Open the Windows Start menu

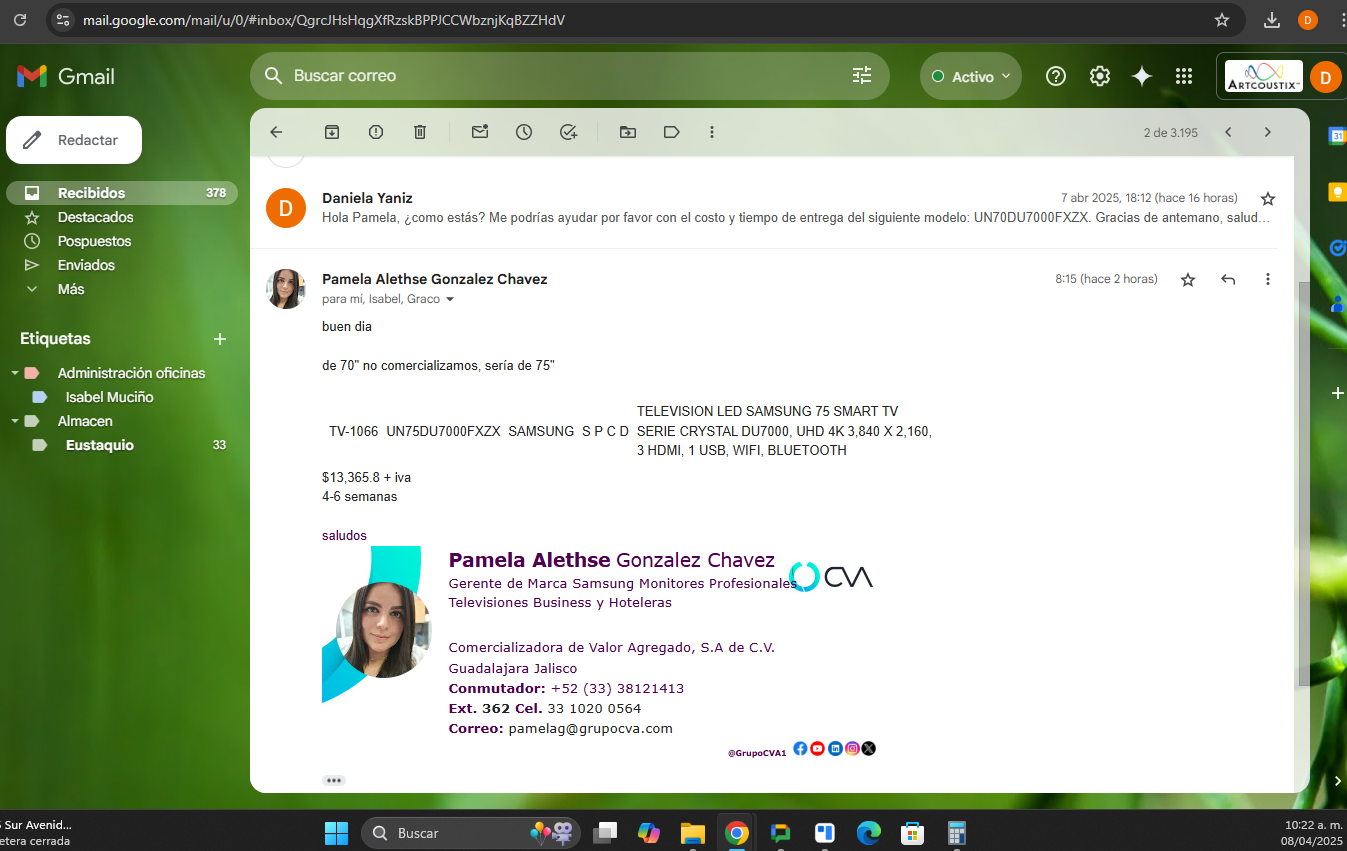336,833
